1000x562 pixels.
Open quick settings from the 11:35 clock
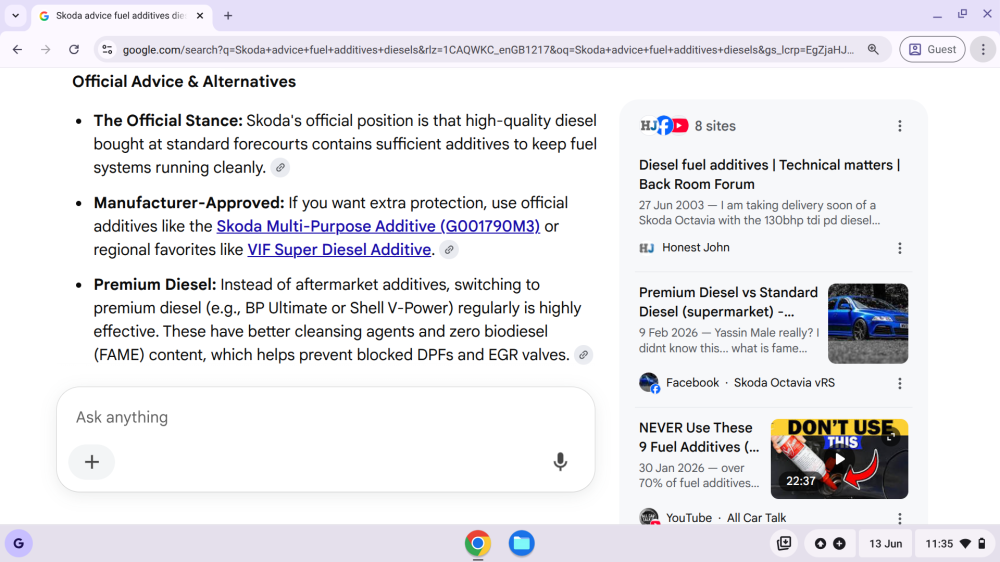click(x=955, y=544)
